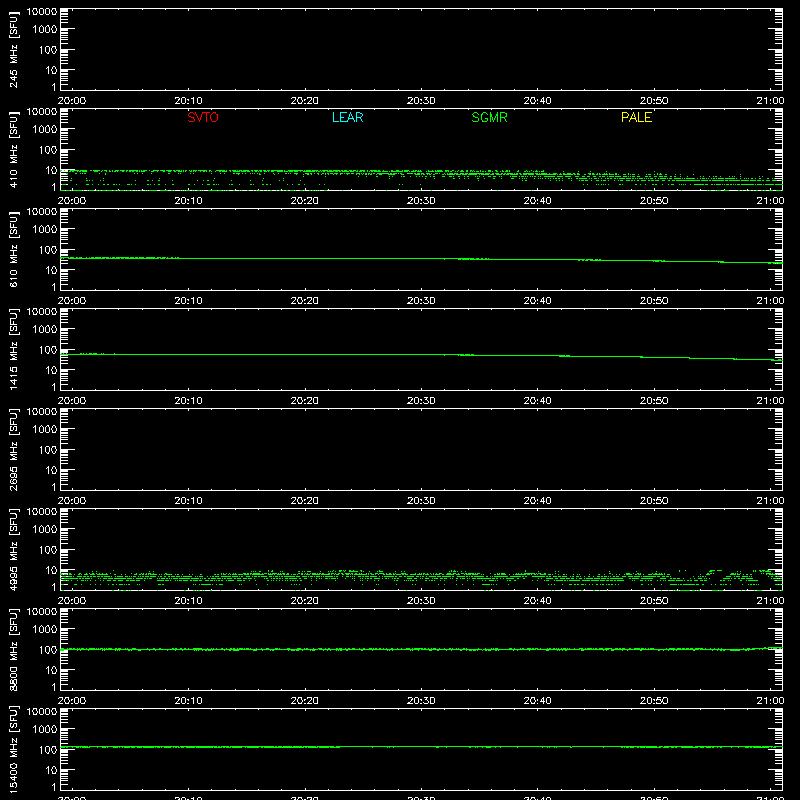Click 20:20 label below the 8800 MHz panel
This screenshot has height=800, width=800.
[x=305, y=701]
